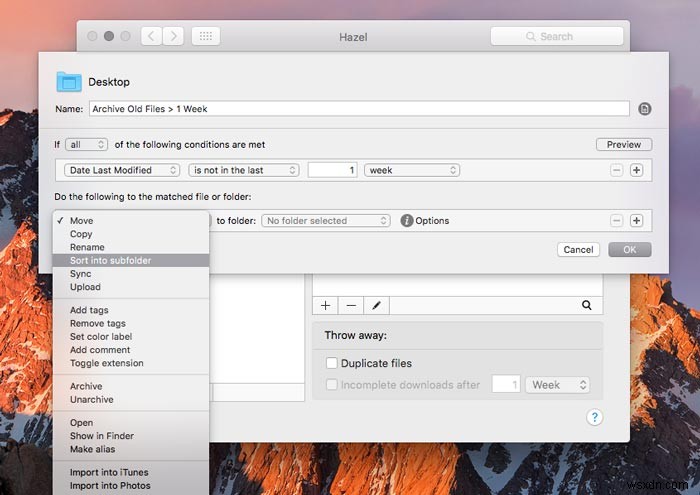The width and height of the screenshot is (700, 495).
Task: Click the number field showing 1 in condition
Action: pos(332,170)
